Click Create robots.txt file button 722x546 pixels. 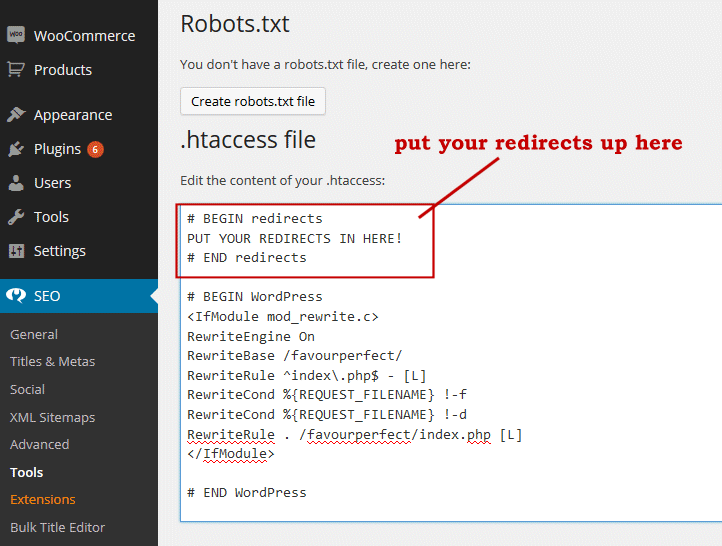(x=253, y=101)
